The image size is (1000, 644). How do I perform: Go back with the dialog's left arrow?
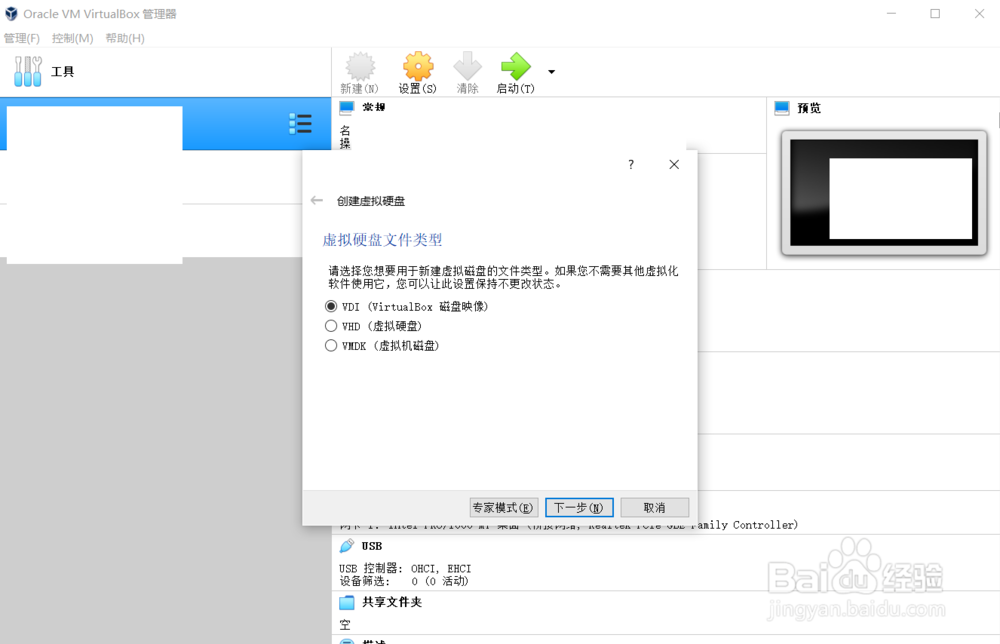click(317, 200)
